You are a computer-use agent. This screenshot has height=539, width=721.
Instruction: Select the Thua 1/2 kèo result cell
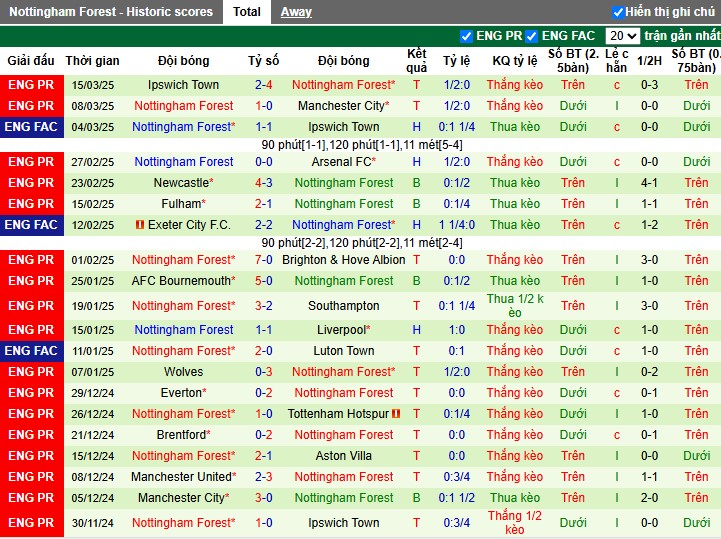pyautogui.click(x=515, y=306)
